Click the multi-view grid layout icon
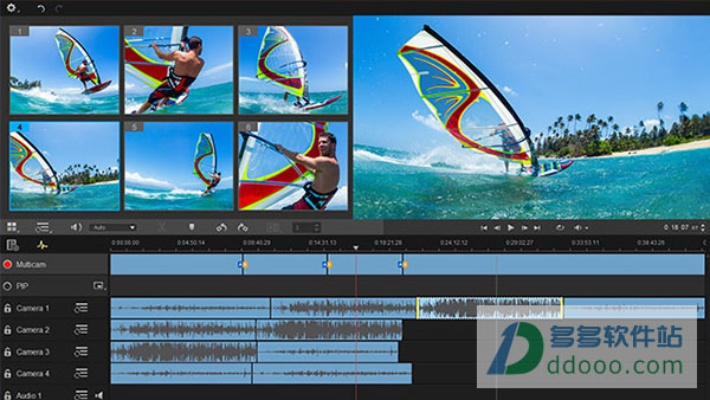Image resolution: width=710 pixels, height=400 pixels. pyautogui.click(x=12, y=228)
